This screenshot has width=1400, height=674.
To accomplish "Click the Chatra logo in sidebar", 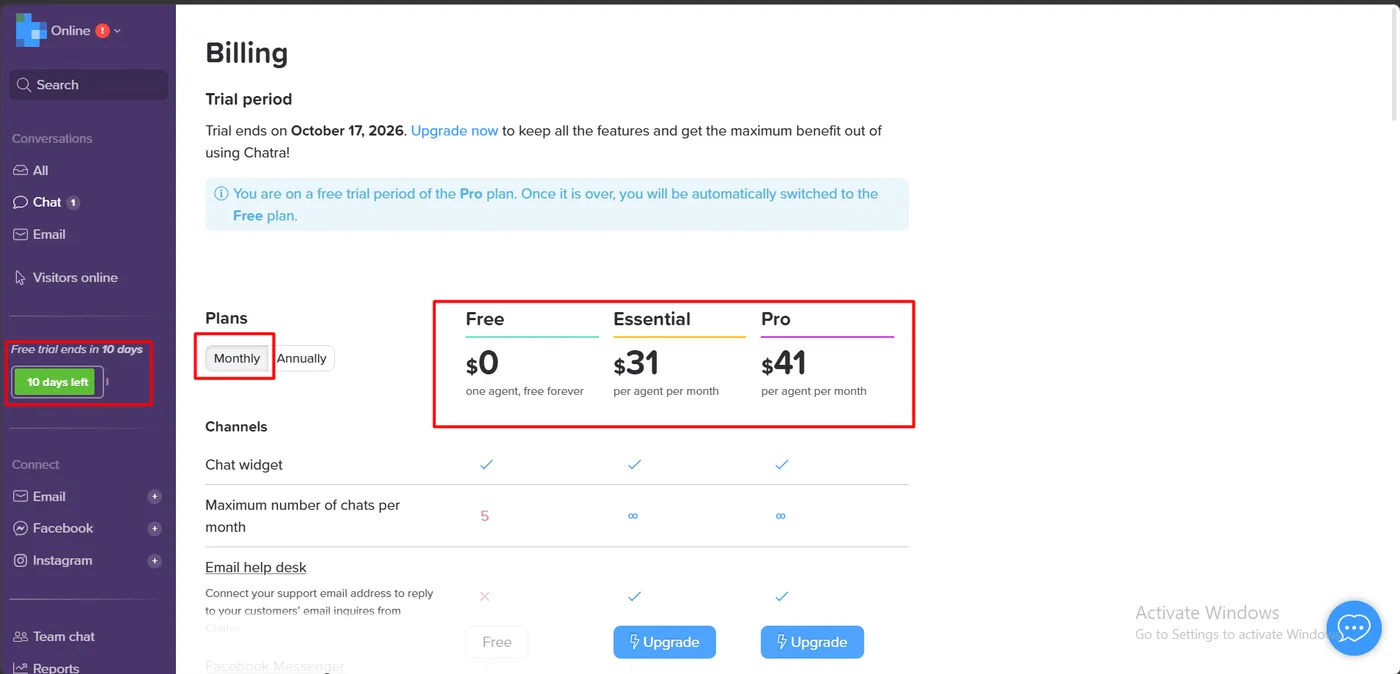I will 31,31.
